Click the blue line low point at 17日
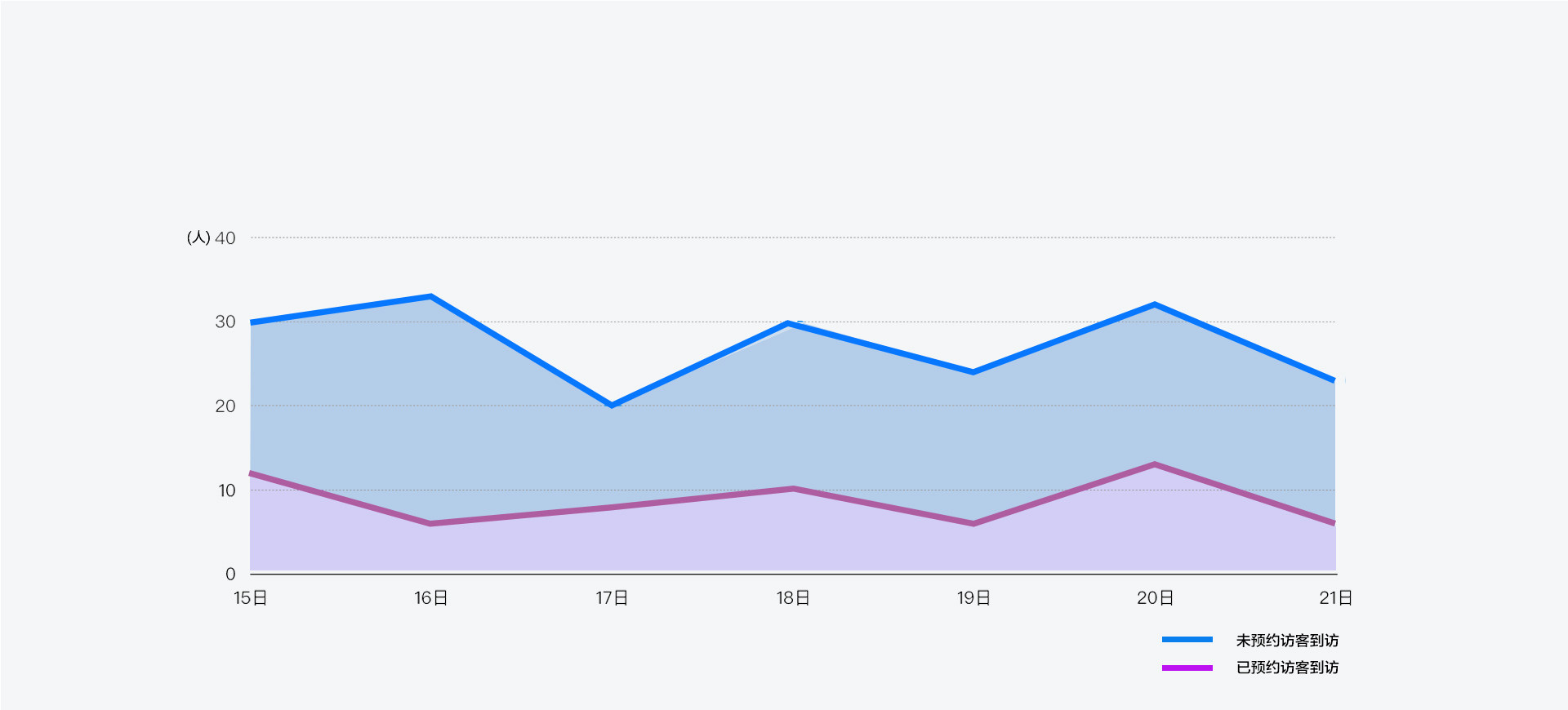The width and height of the screenshot is (1568, 710). pyautogui.click(x=612, y=405)
